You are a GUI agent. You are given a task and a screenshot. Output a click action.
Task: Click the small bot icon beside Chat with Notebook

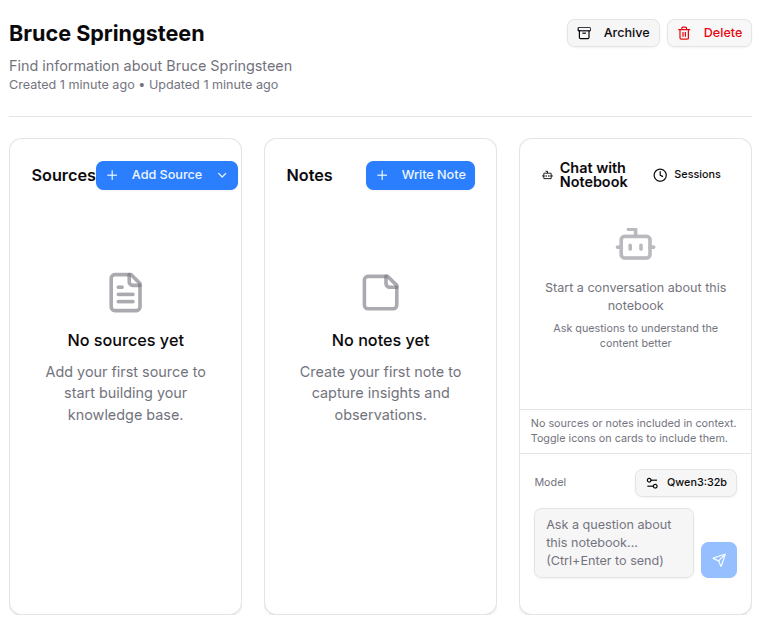(547, 175)
